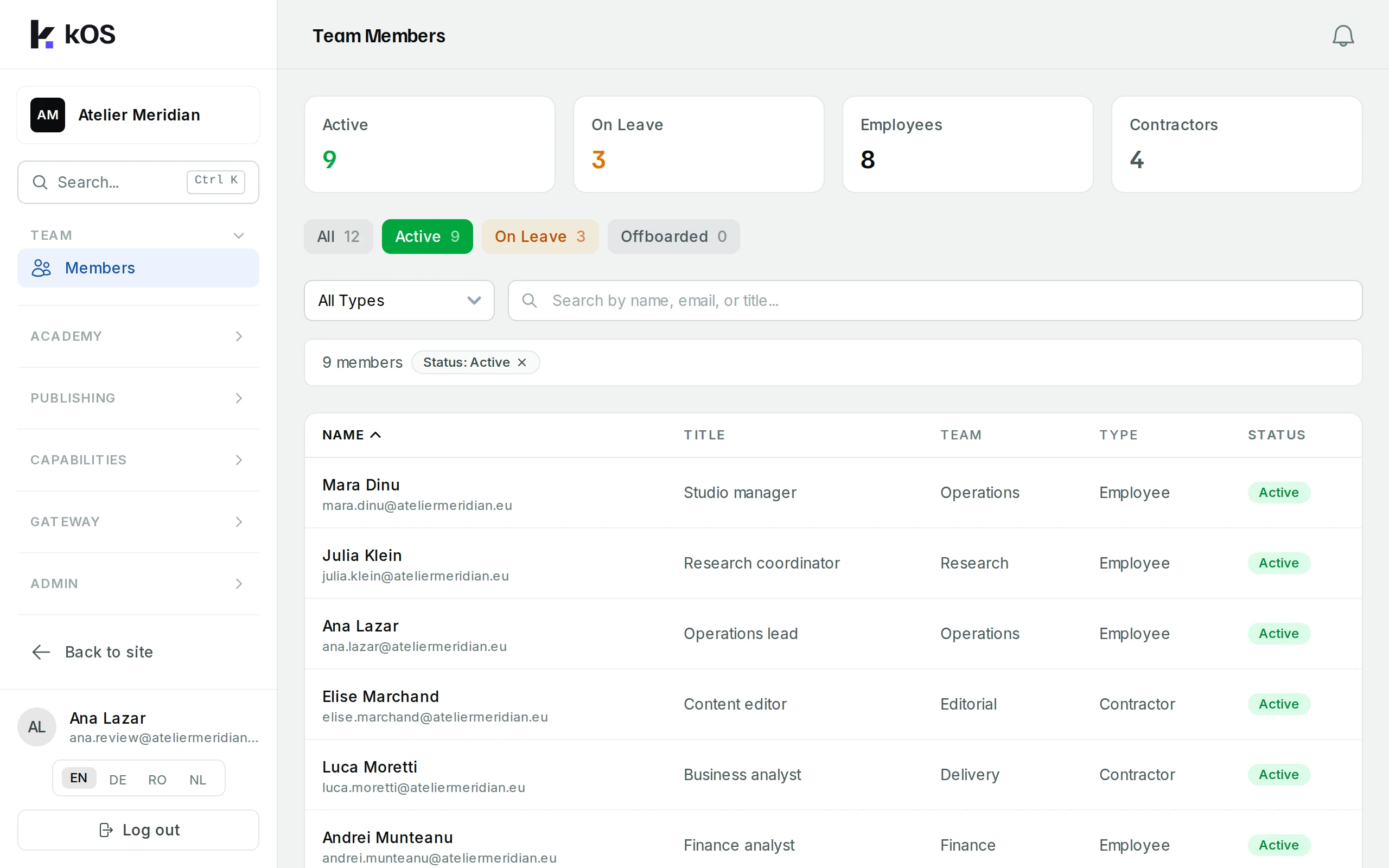
Task: Click the Log out button
Action: [138, 830]
